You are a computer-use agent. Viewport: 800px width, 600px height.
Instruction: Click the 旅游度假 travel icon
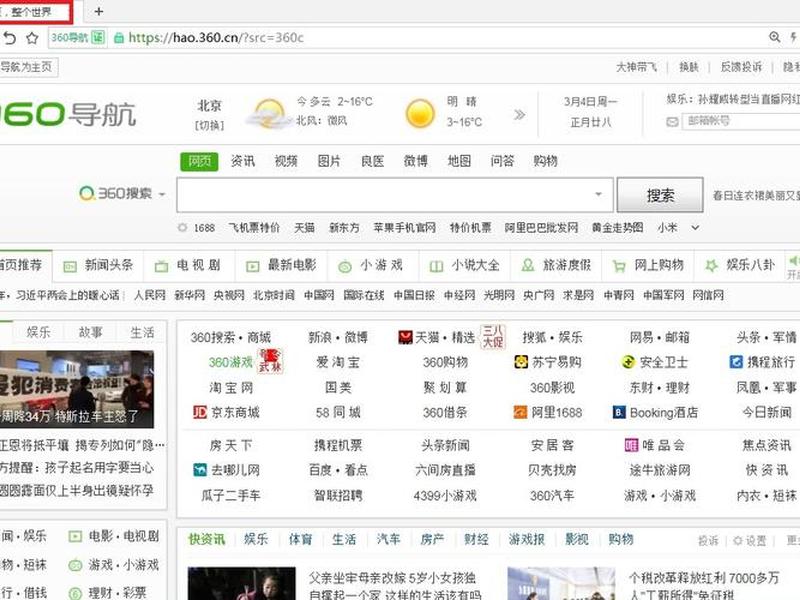[528, 265]
